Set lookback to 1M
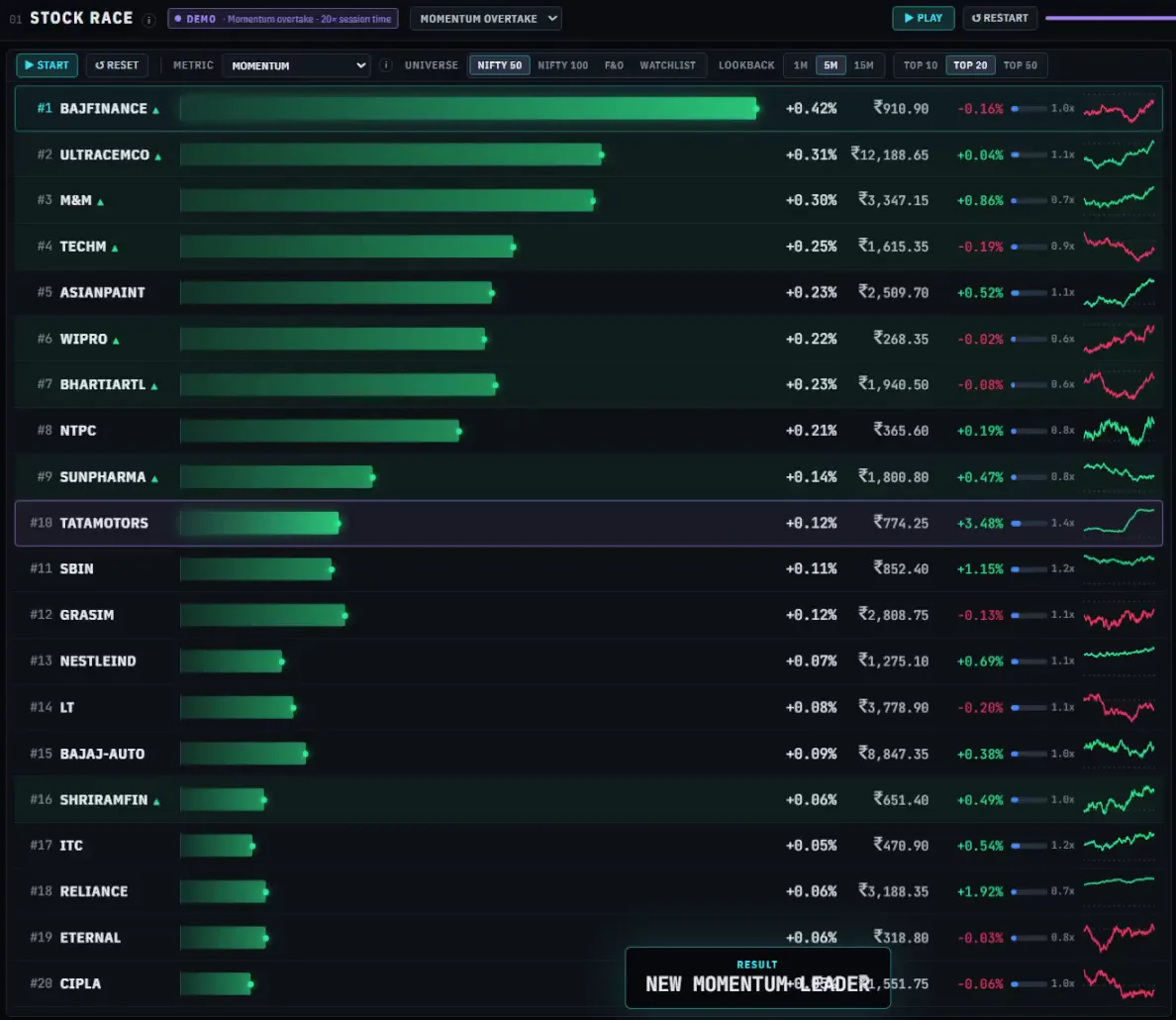The width and height of the screenshot is (1176, 1020). [x=800, y=65]
